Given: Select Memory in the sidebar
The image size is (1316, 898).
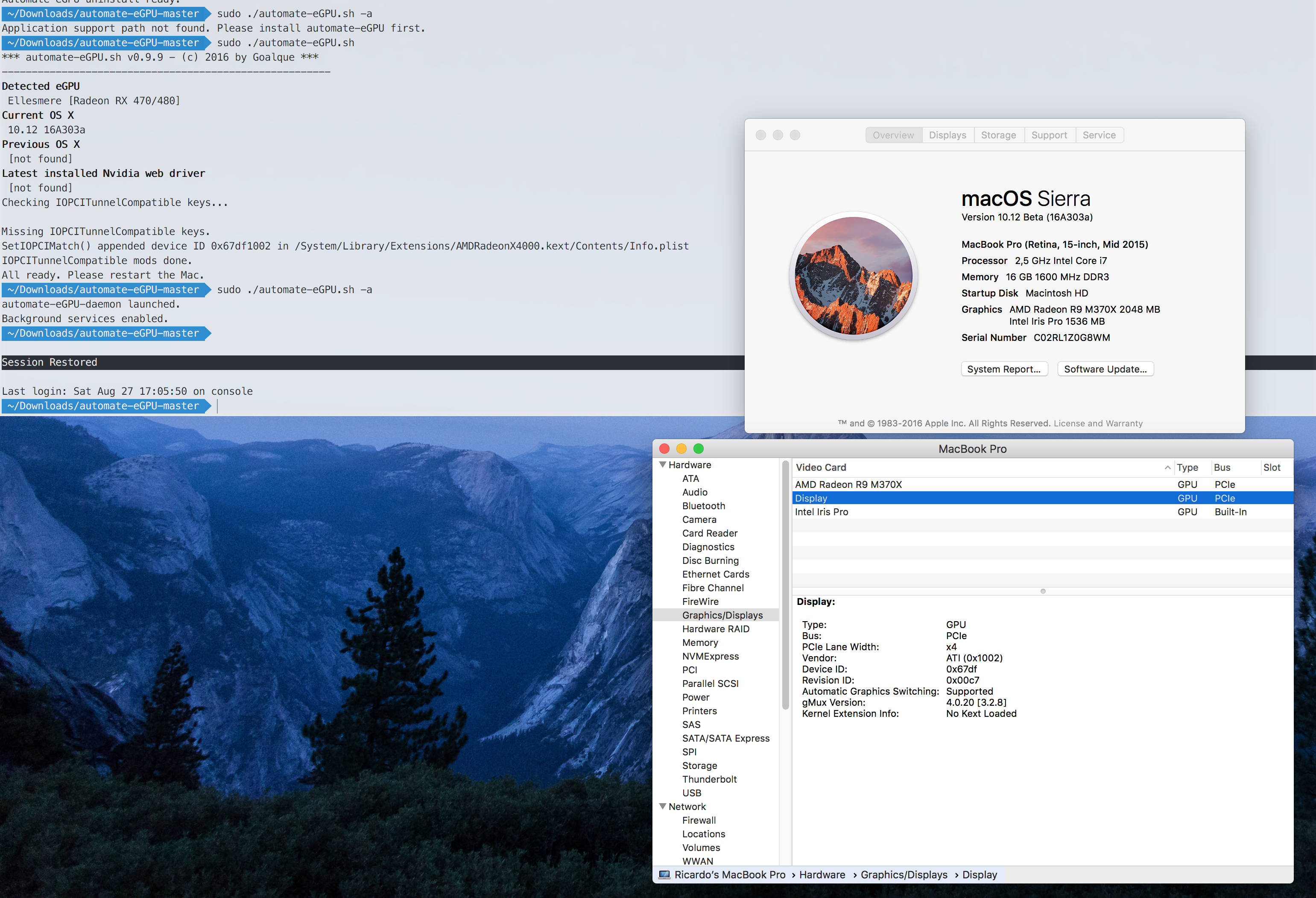Looking at the screenshot, I should tap(700, 643).
